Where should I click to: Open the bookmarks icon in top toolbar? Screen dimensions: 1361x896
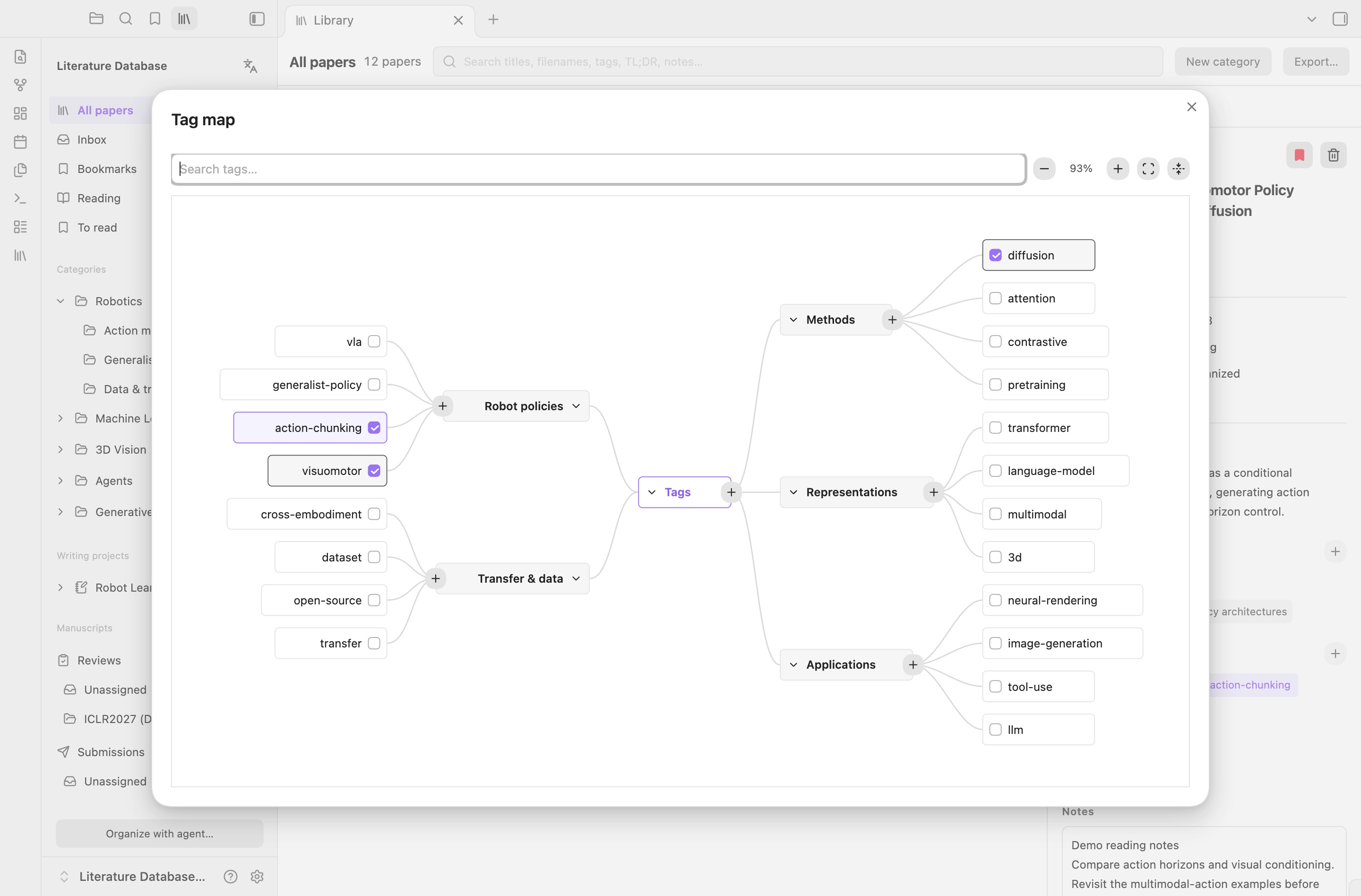(155, 19)
